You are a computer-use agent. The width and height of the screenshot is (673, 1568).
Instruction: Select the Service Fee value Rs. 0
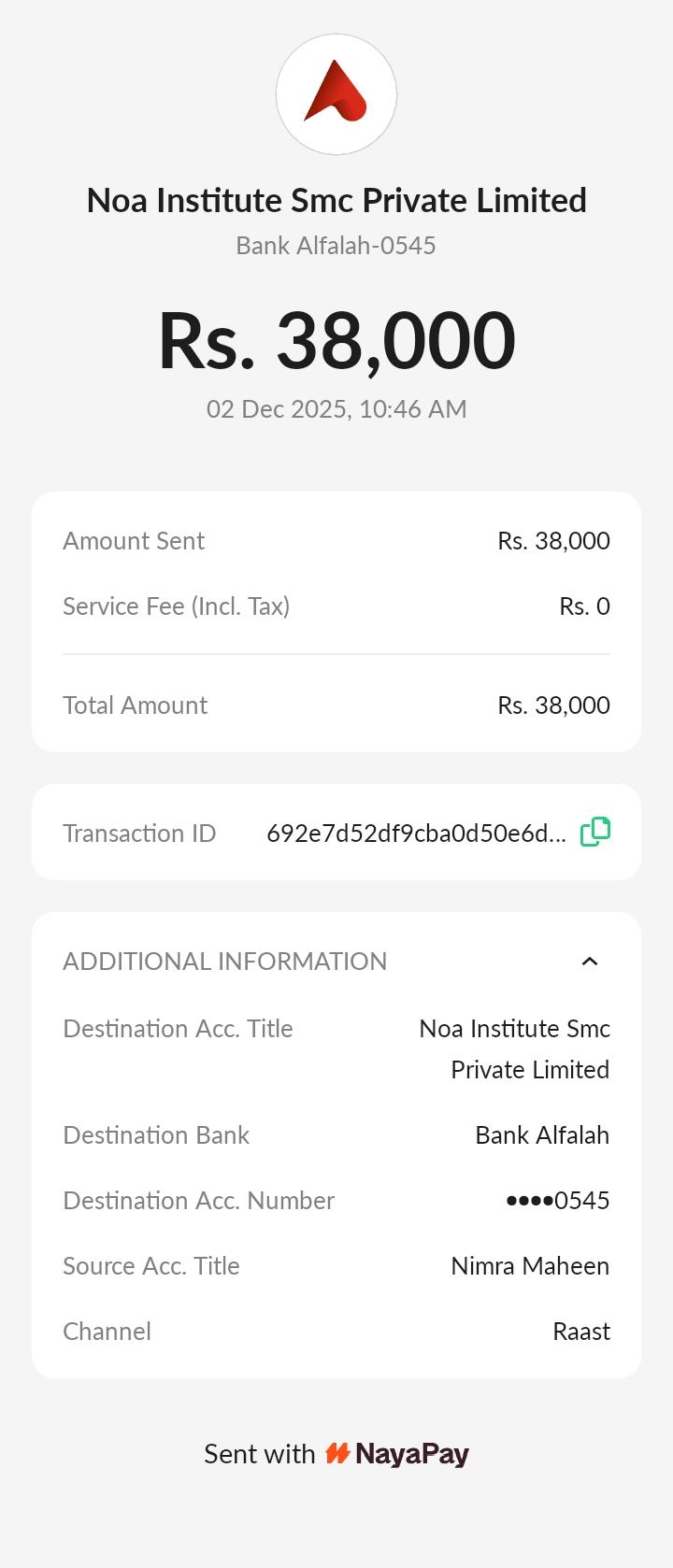tap(584, 606)
